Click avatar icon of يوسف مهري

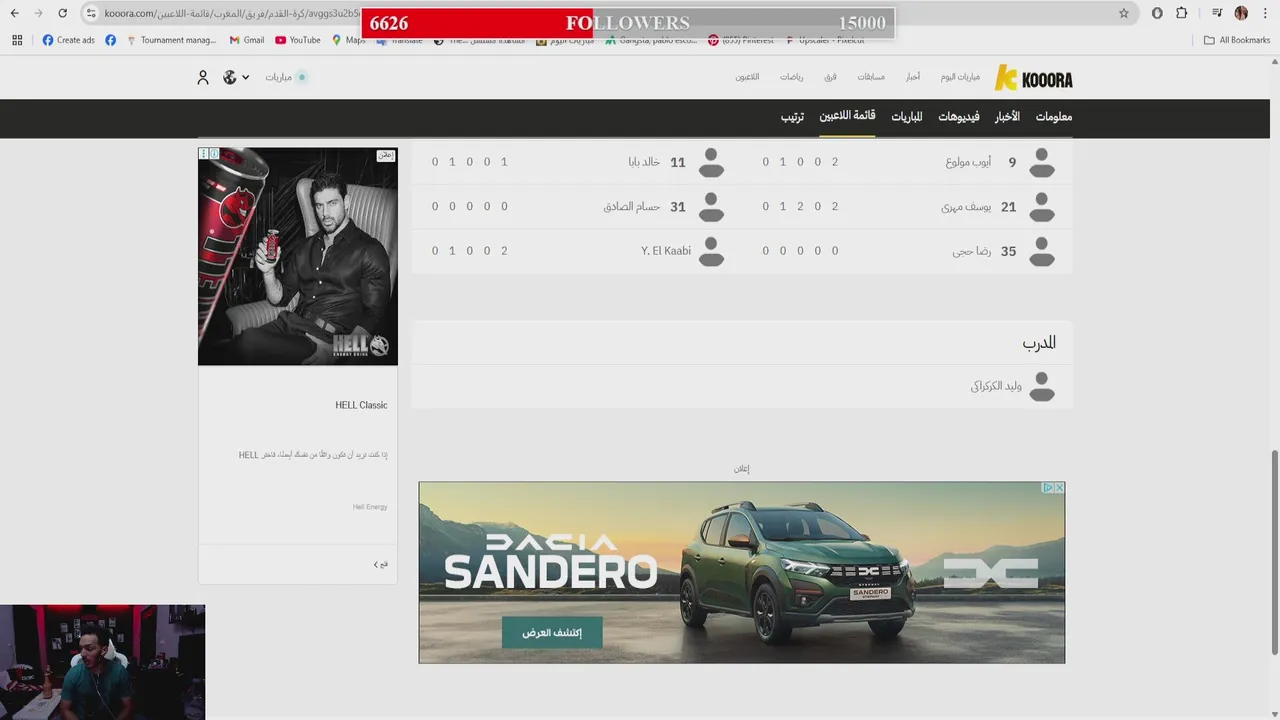coord(1042,207)
